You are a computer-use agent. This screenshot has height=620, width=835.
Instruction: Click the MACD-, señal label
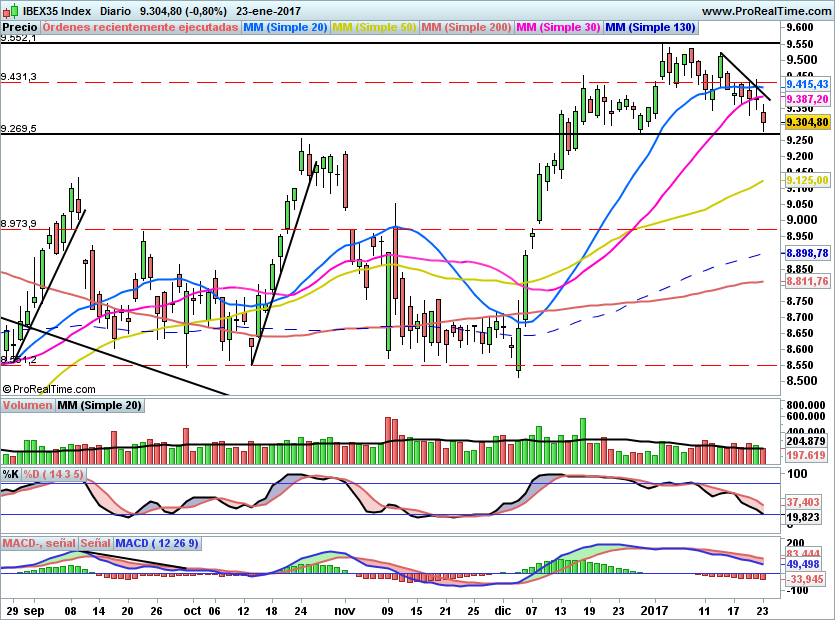click(39, 543)
